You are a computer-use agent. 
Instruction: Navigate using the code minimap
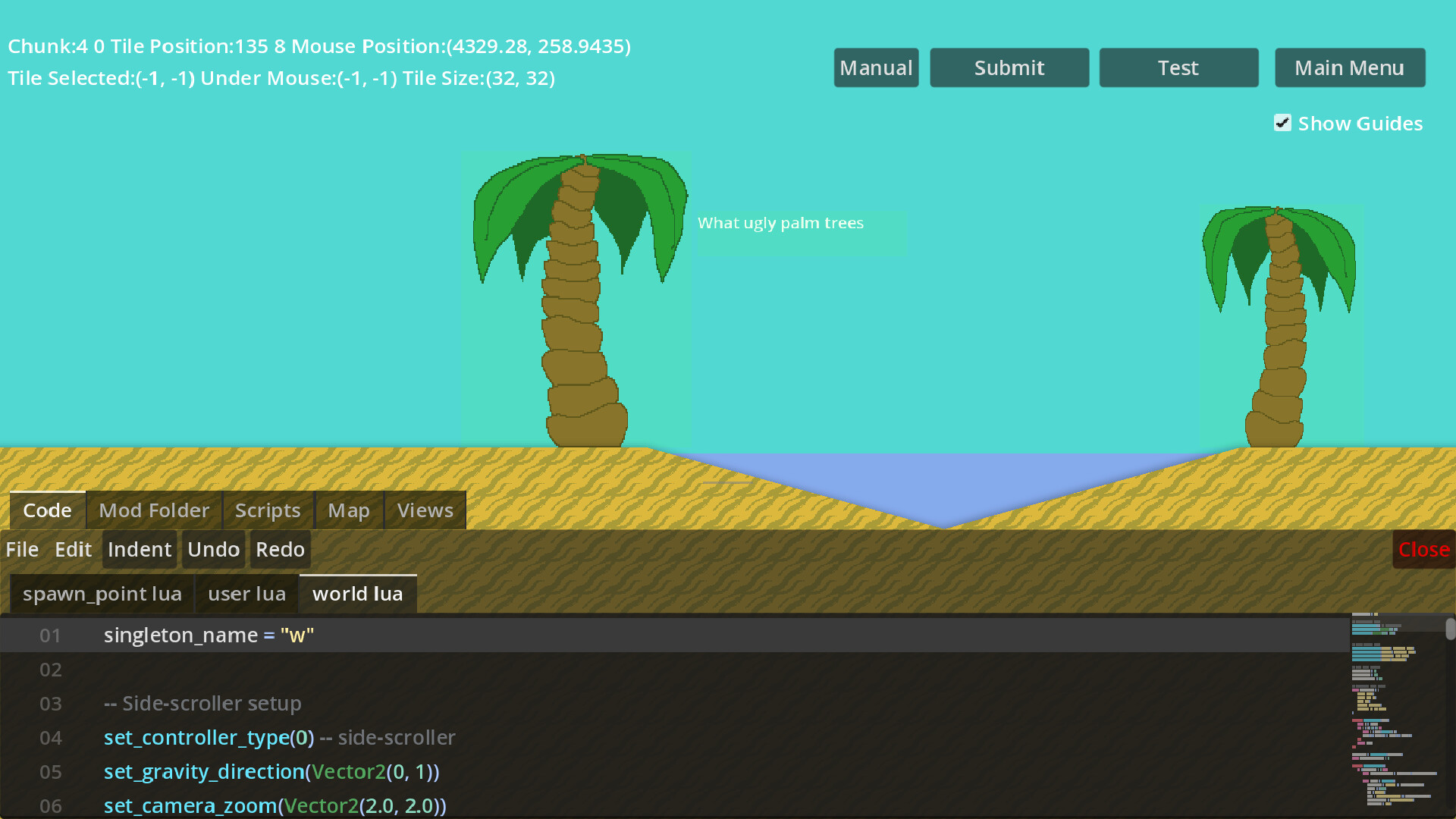(x=1395, y=713)
